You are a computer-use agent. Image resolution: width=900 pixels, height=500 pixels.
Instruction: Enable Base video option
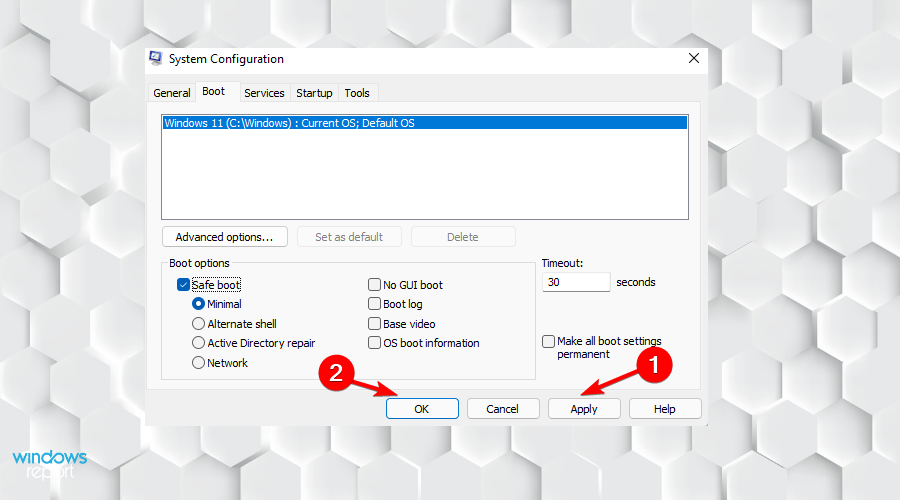374,324
